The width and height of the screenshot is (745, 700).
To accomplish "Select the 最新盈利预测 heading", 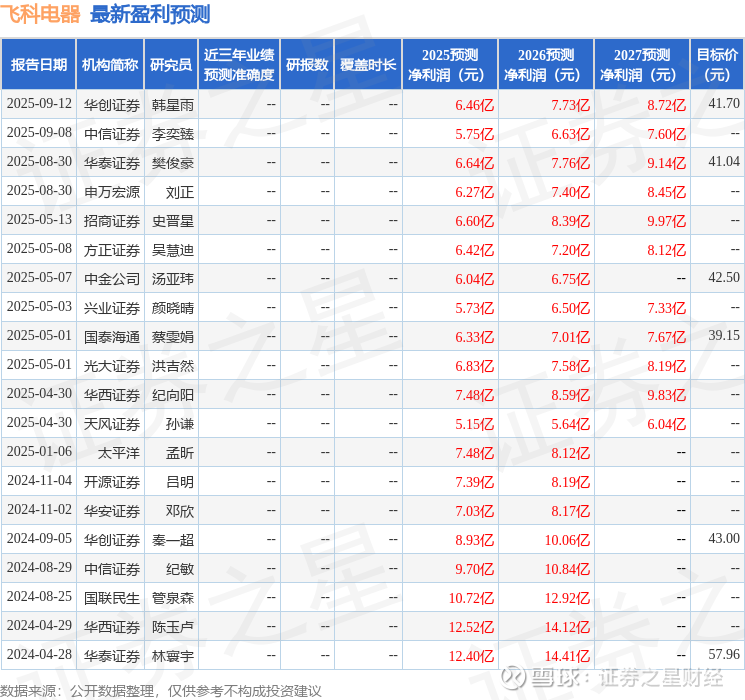I will (150, 14).
